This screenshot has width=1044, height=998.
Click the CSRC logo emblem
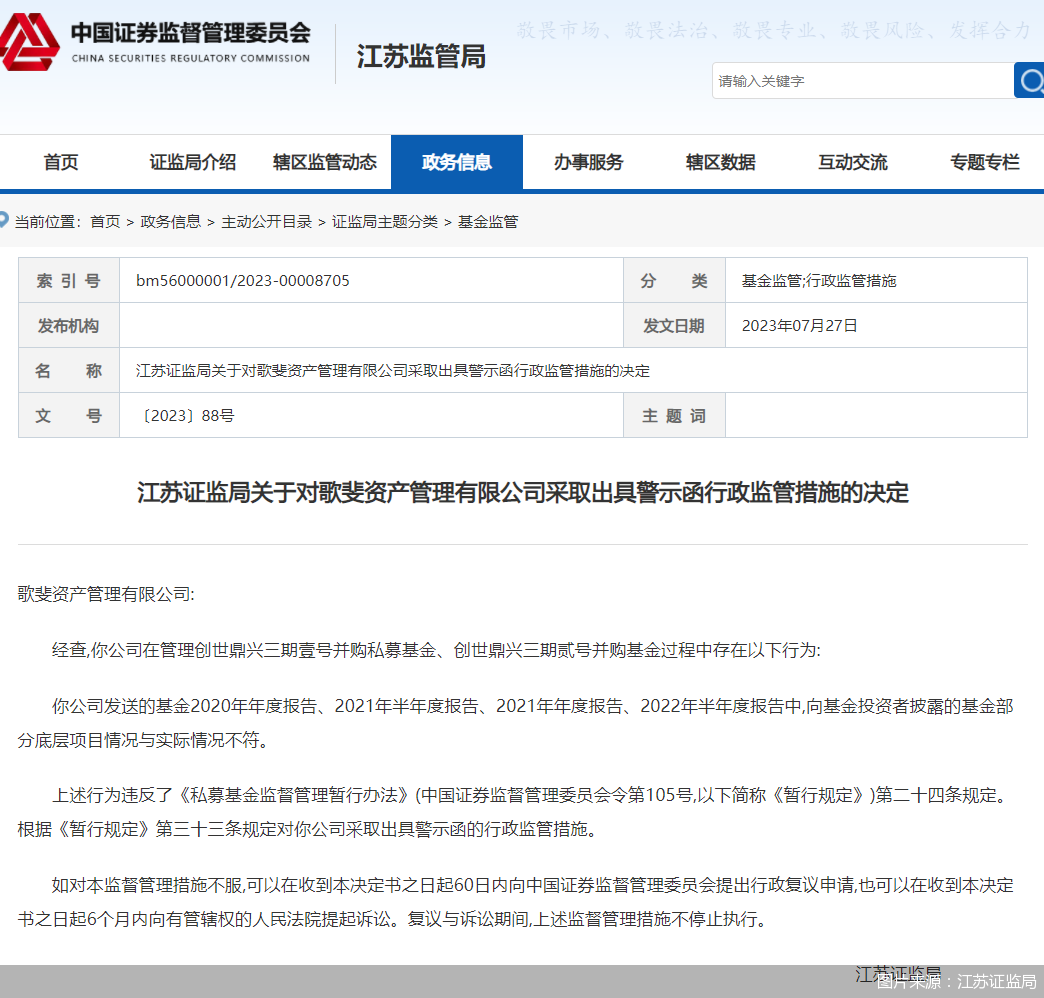32,40
